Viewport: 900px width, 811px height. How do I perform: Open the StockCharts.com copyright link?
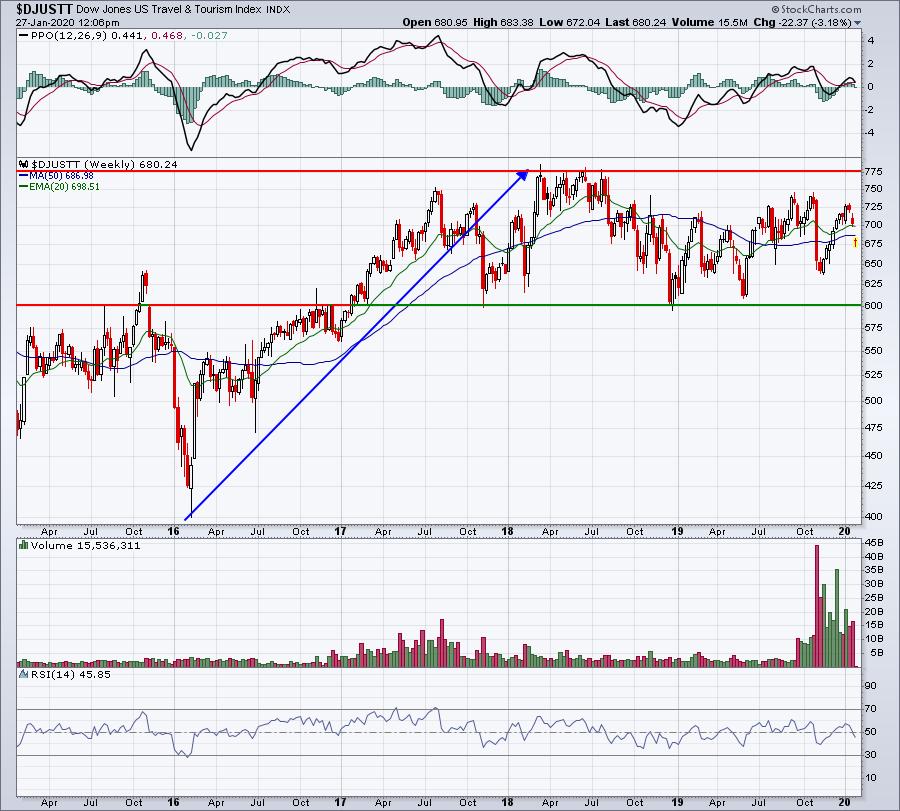816,9
